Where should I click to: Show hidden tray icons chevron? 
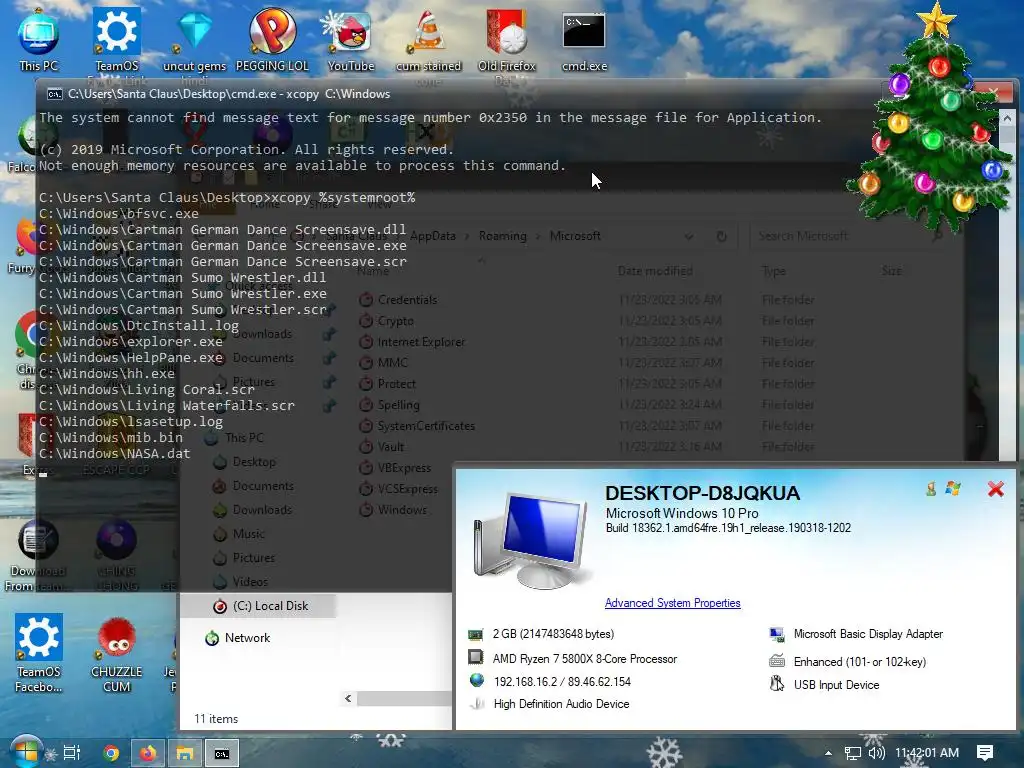coord(828,753)
